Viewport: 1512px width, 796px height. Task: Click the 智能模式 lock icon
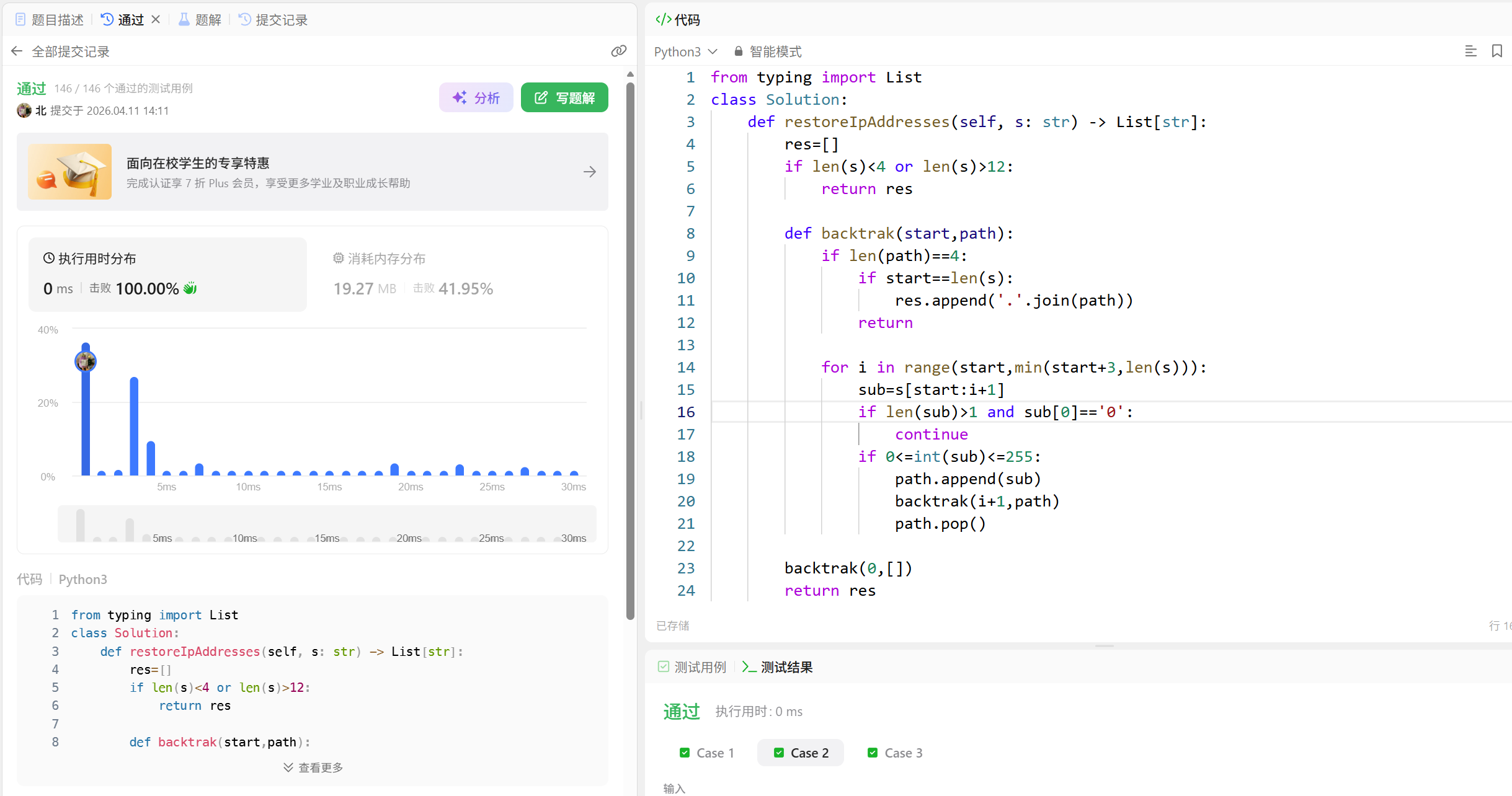click(738, 51)
